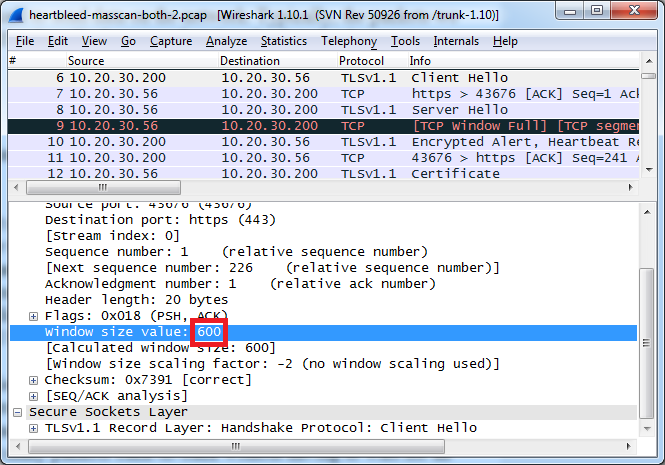Select packet 9 TCP Window Full row

tap(323, 126)
